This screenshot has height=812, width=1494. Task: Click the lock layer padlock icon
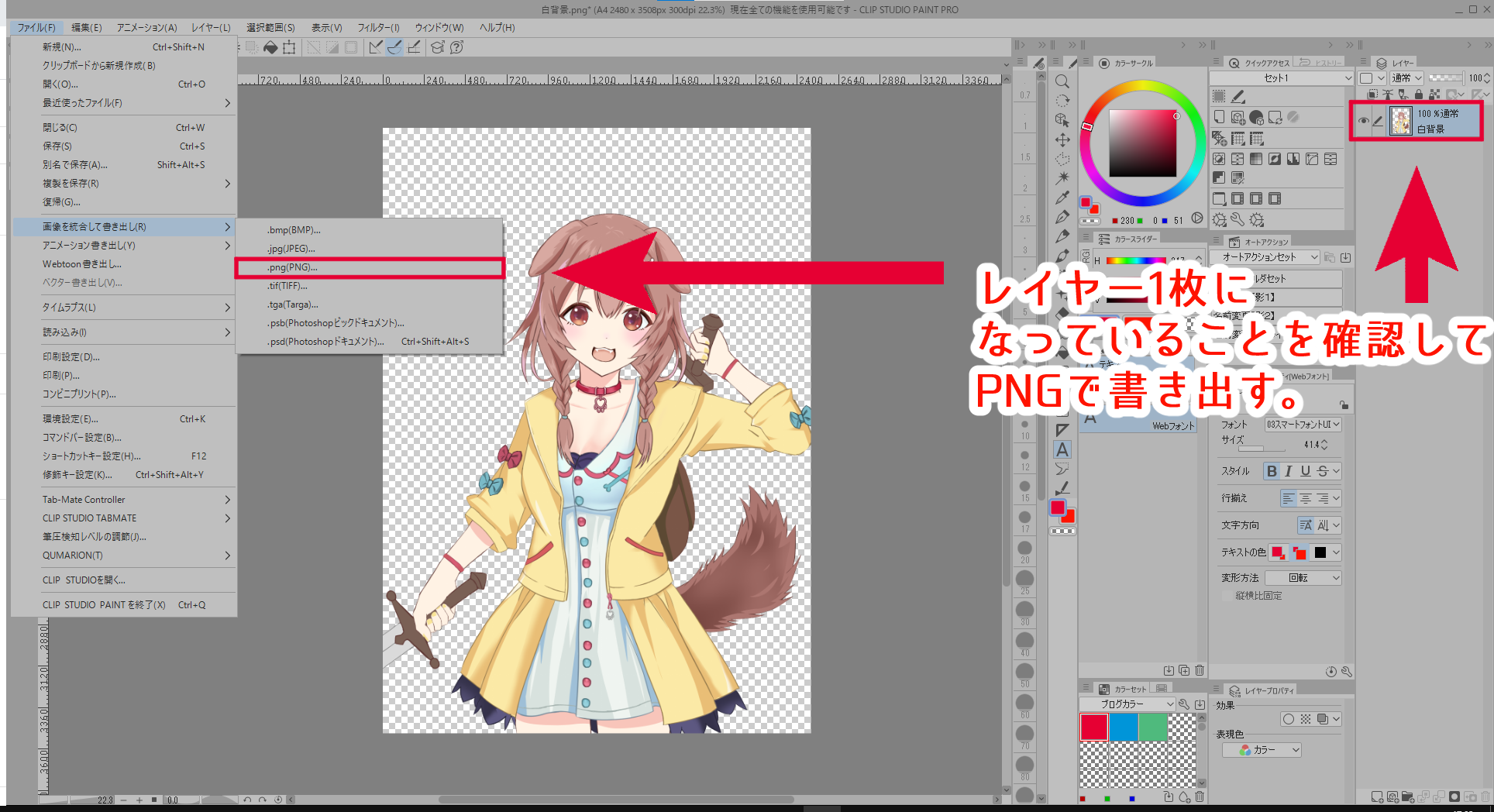(x=1418, y=95)
